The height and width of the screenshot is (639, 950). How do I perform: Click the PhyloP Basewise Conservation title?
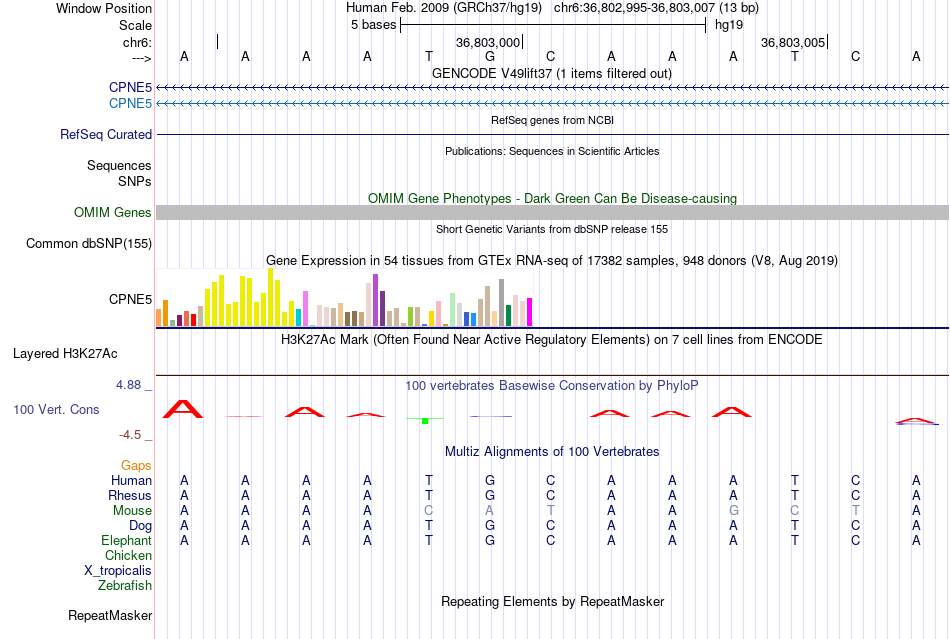coord(552,385)
